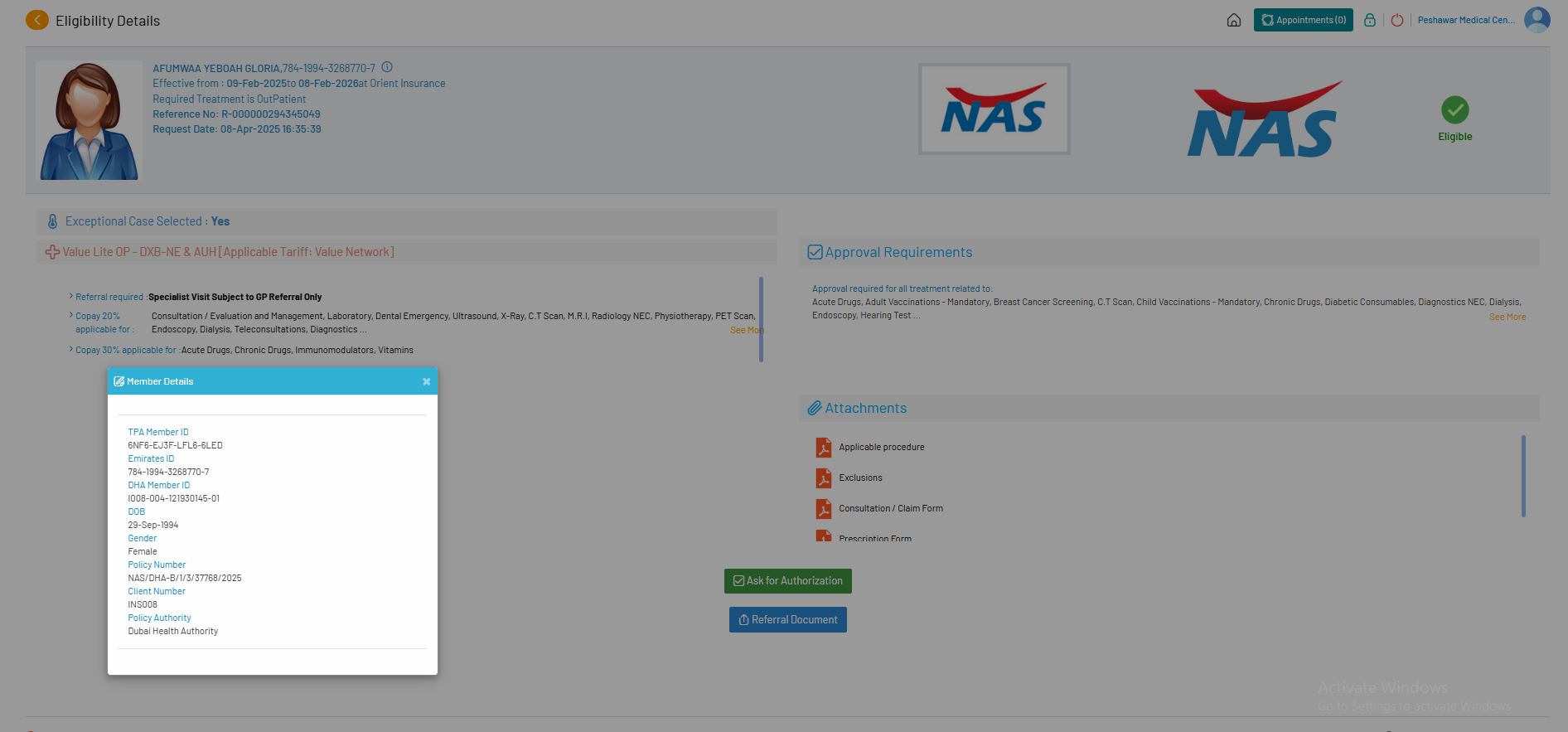
Task: Click the Required Treatment is OutPatient text
Action: click(x=230, y=99)
